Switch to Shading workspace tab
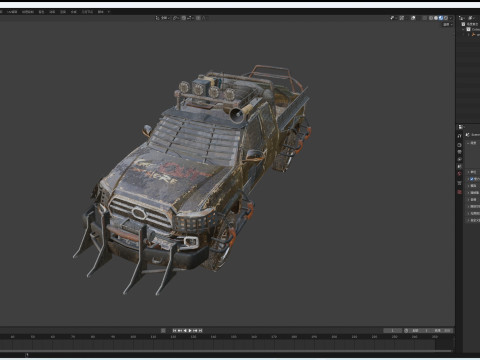480x360 pixels. (x=41, y=12)
